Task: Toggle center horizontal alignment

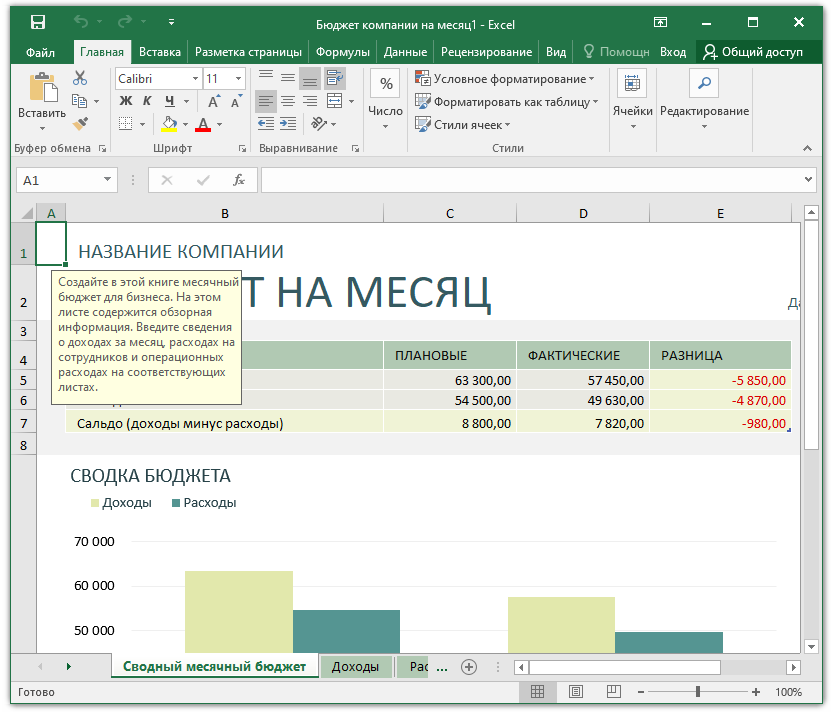Action: pyautogui.click(x=288, y=101)
